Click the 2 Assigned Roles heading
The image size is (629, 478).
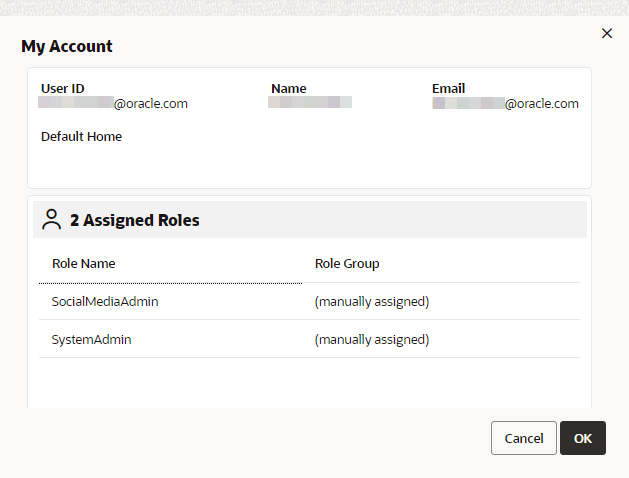click(x=135, y=220)
